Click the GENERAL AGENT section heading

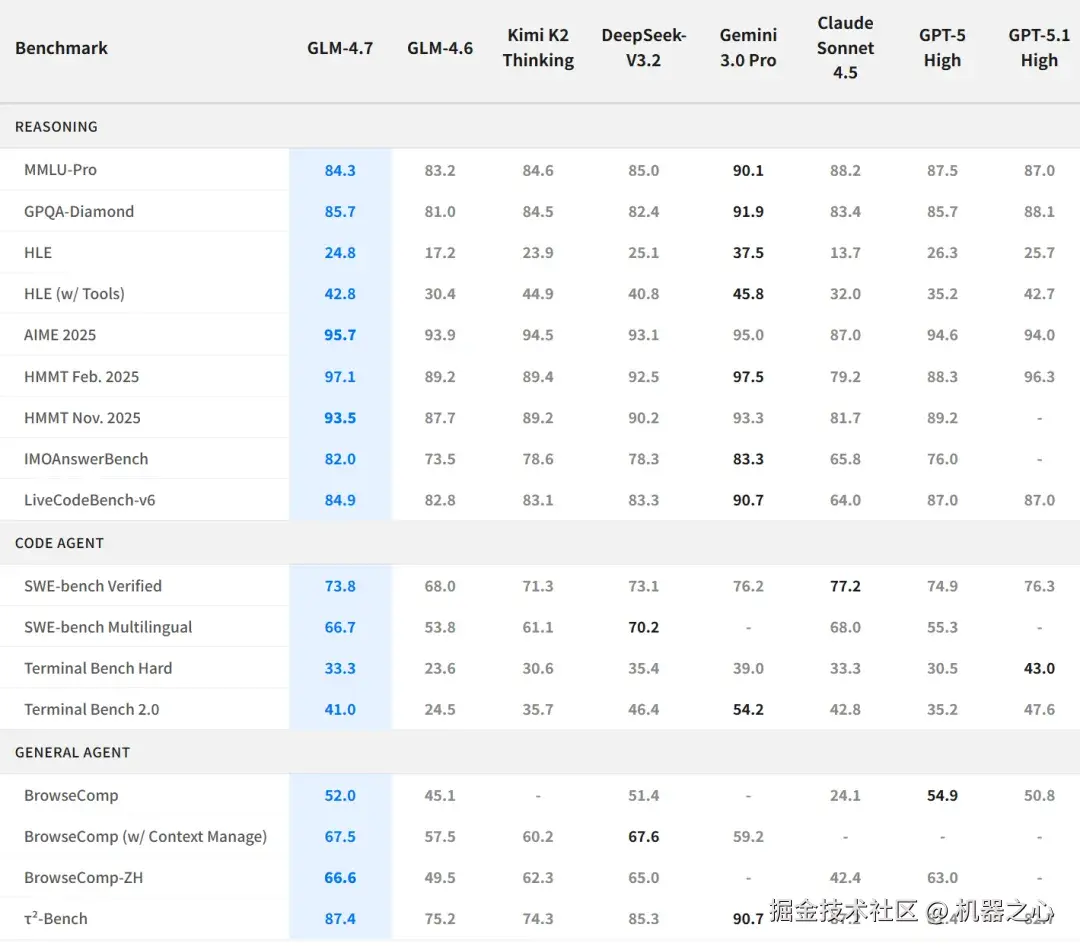pos(72,752)
